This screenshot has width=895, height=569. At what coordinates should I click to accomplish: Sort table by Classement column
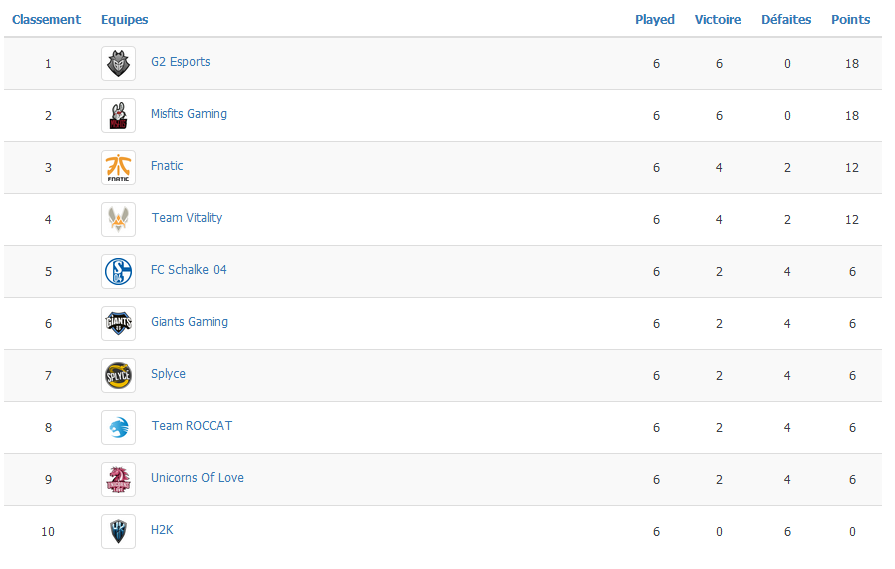pos(46,19)
